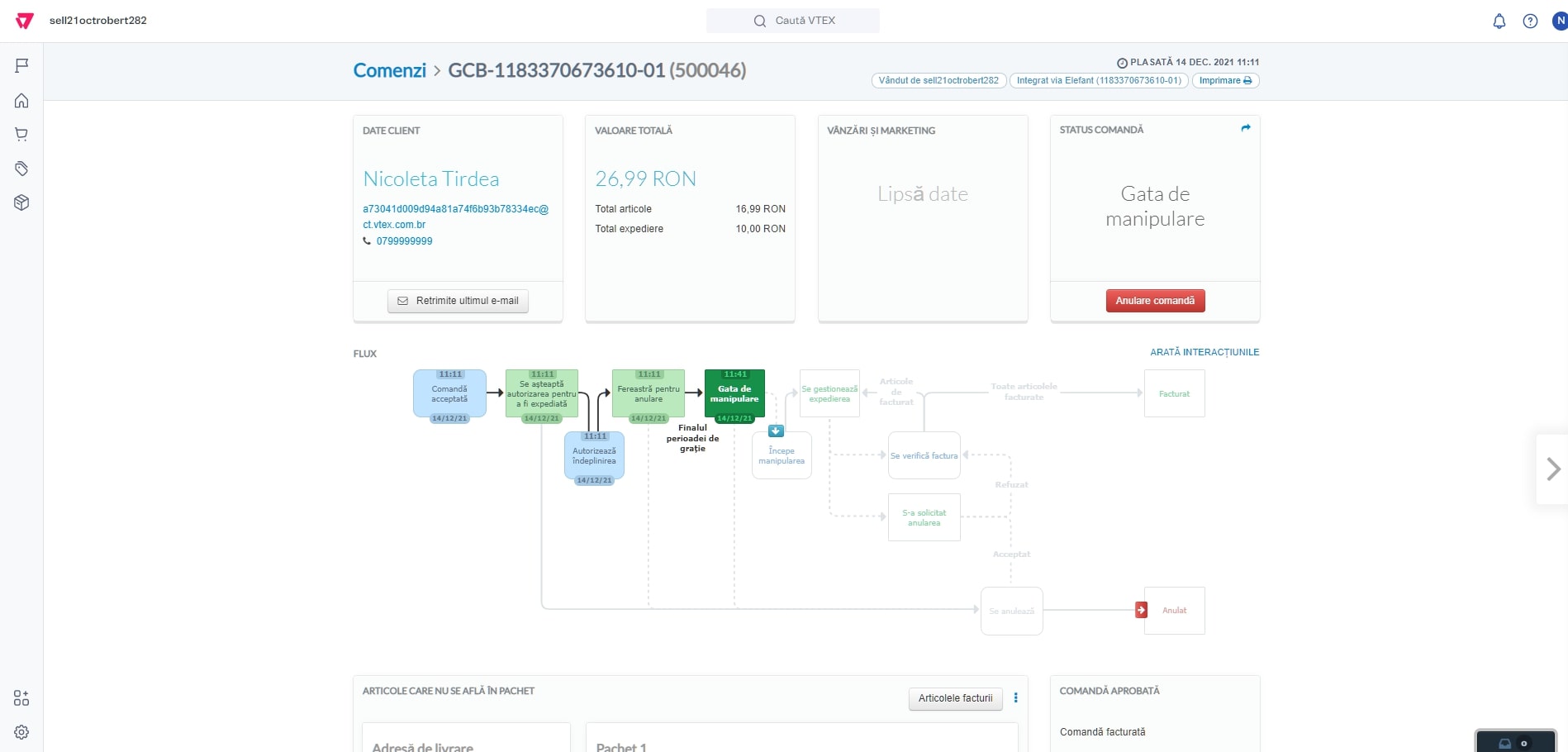Click the Comenzi breadcrumb link
The image size is (1568, 752).
pos(389,71)
